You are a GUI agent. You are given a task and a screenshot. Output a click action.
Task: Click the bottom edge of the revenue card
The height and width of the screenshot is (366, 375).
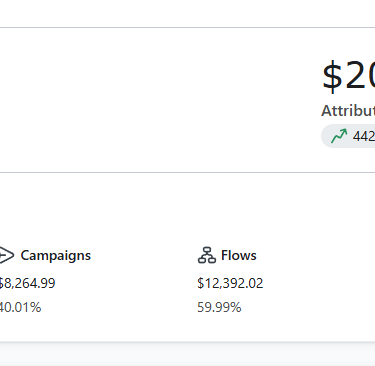(x=187, y=342)
